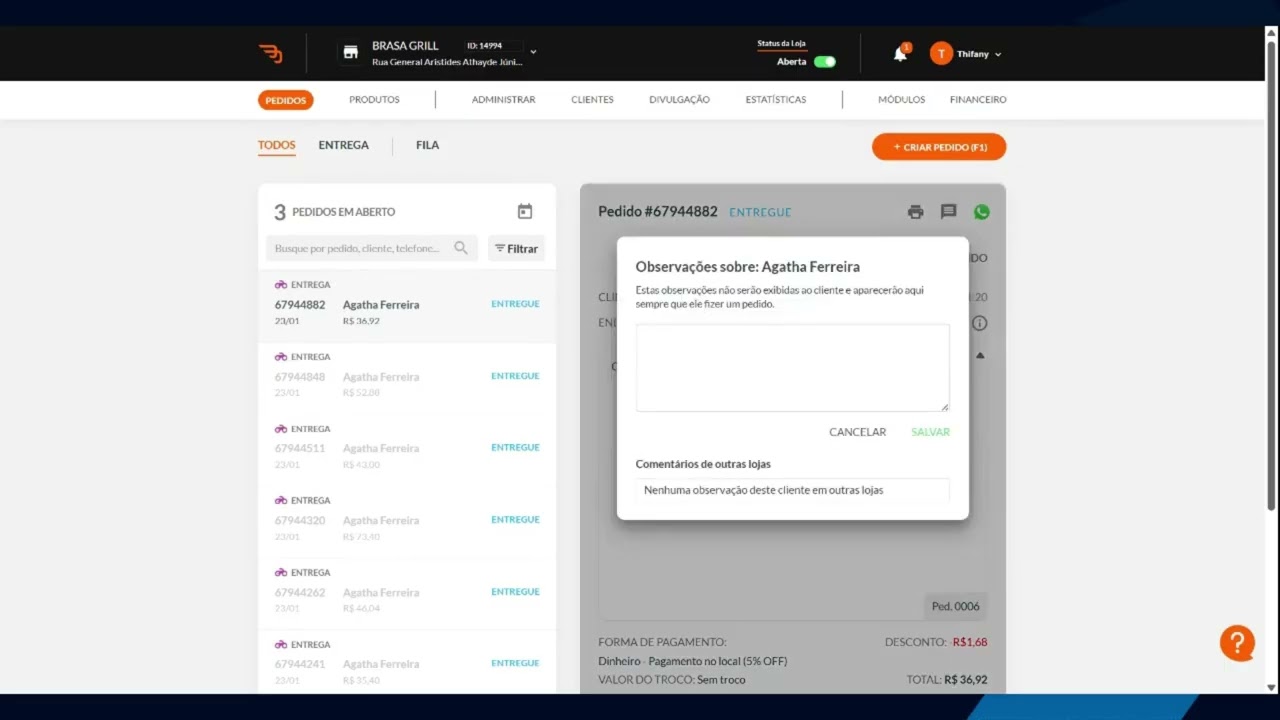Toggle the Aberta store status switch
Image resolution: width=1280 pixels, height=720 pixels.
(x=825, y=62)
